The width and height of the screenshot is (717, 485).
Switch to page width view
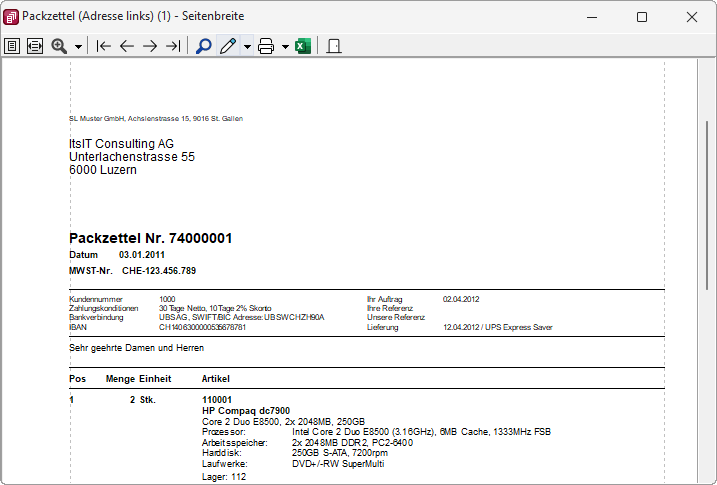[x=35, y=46]
